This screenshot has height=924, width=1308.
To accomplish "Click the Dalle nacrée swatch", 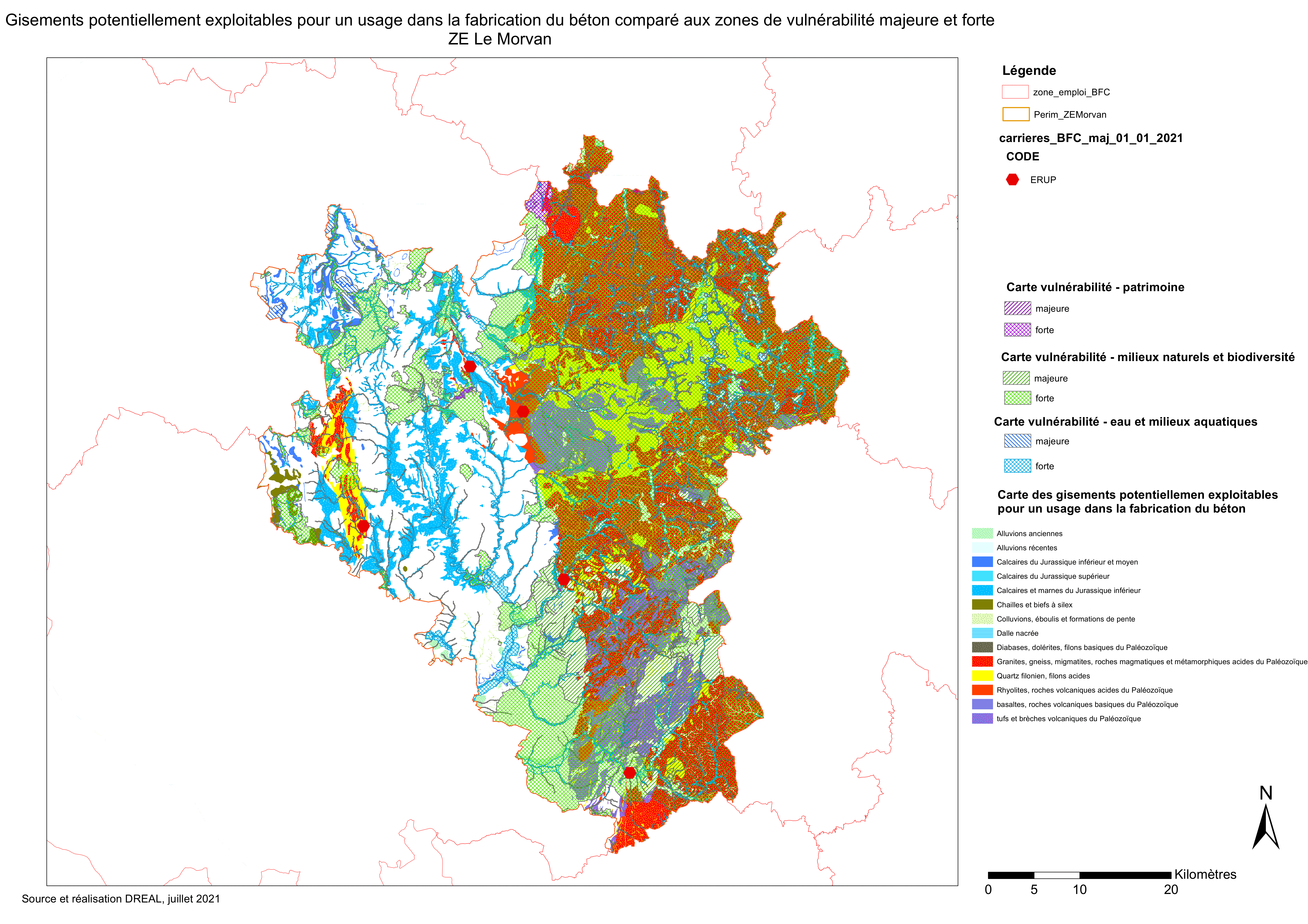I will point(982,633).
